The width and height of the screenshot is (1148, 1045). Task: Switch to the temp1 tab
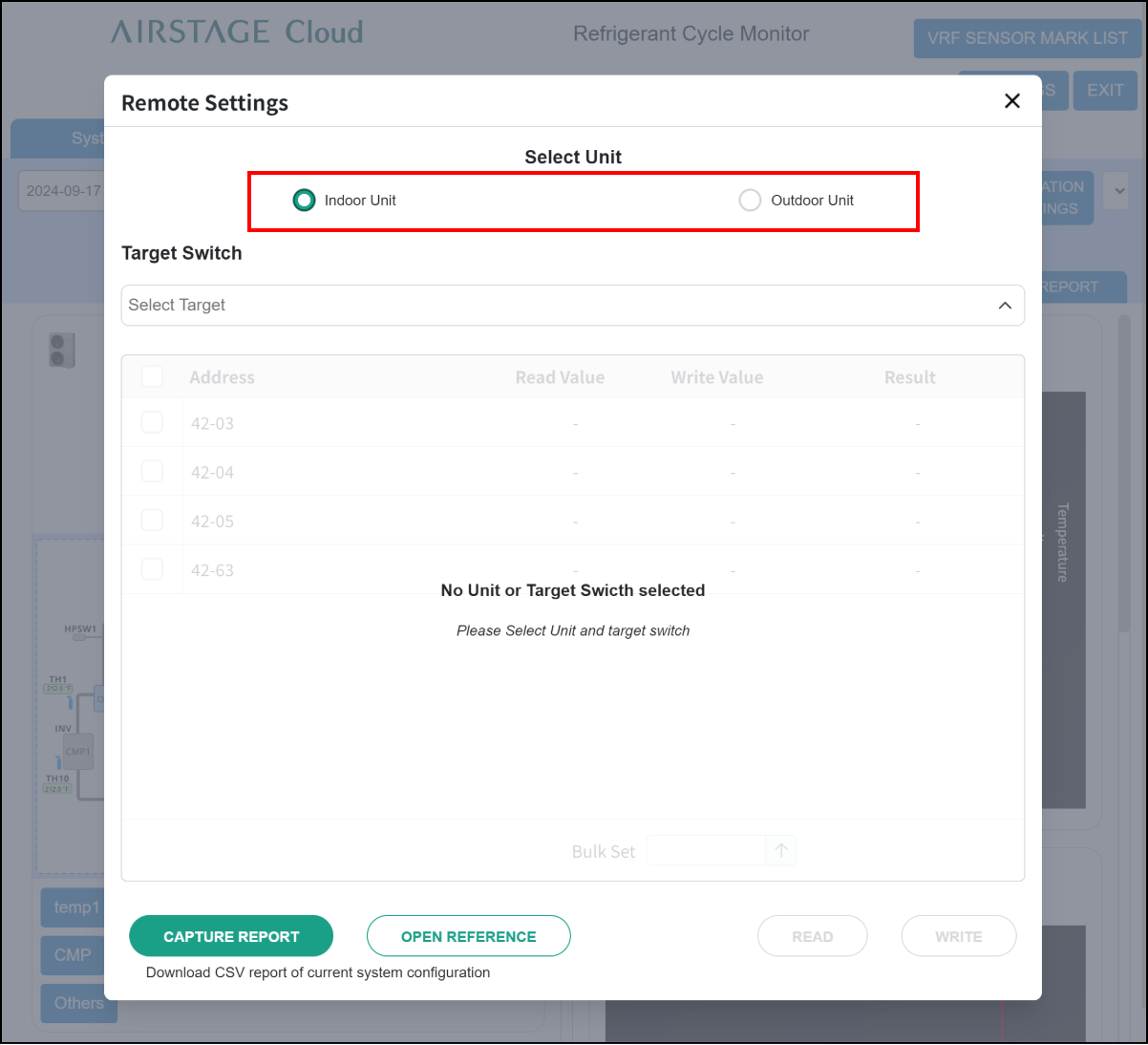coord(74,907)
